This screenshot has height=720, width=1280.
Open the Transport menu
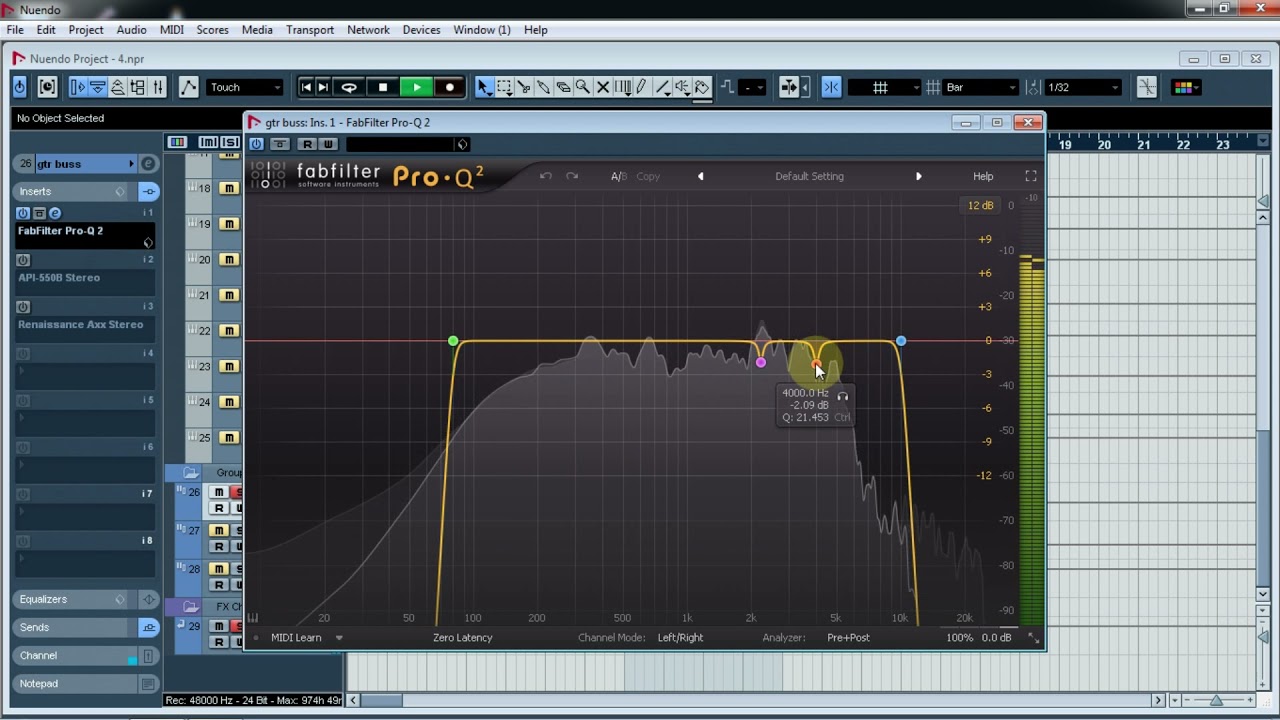310,30
